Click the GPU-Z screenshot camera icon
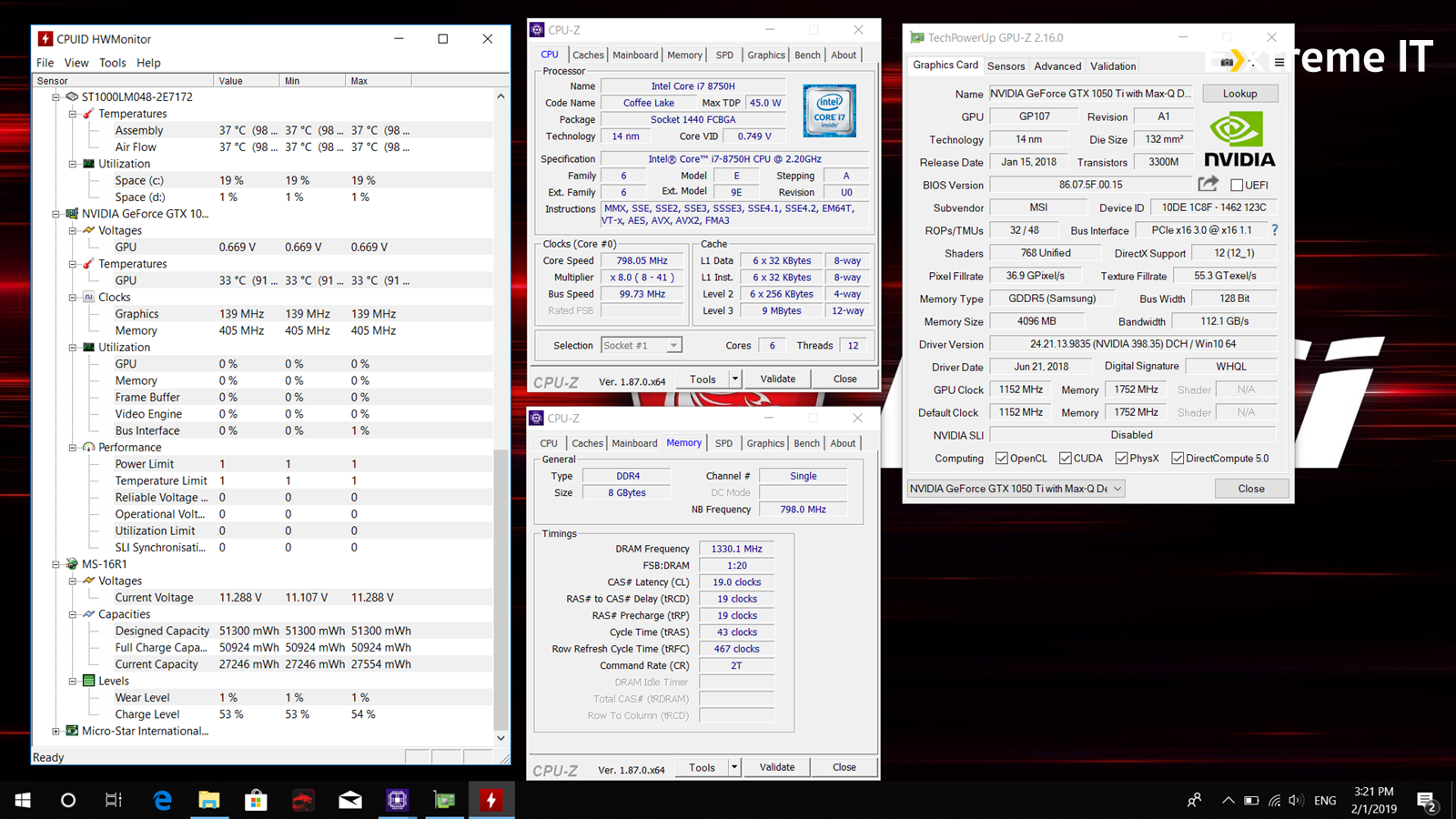This screenshot has width=1456, height=819. (1228, 62)
